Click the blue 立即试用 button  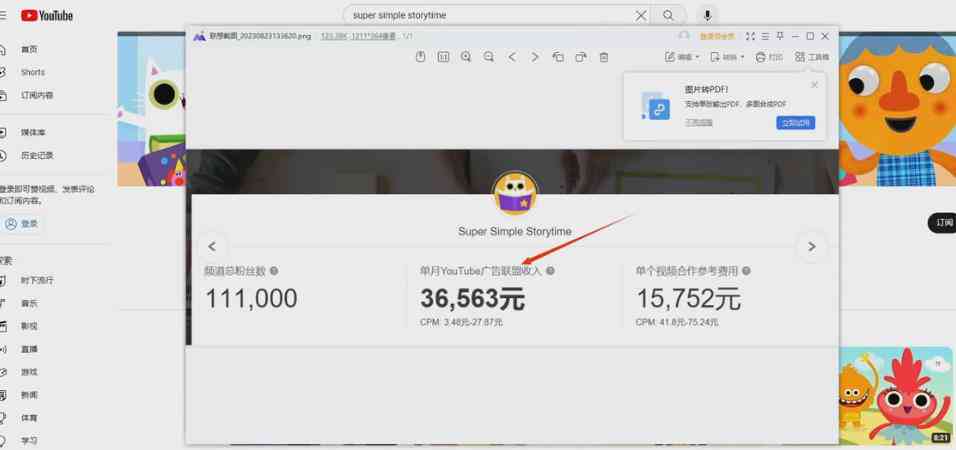796,123
